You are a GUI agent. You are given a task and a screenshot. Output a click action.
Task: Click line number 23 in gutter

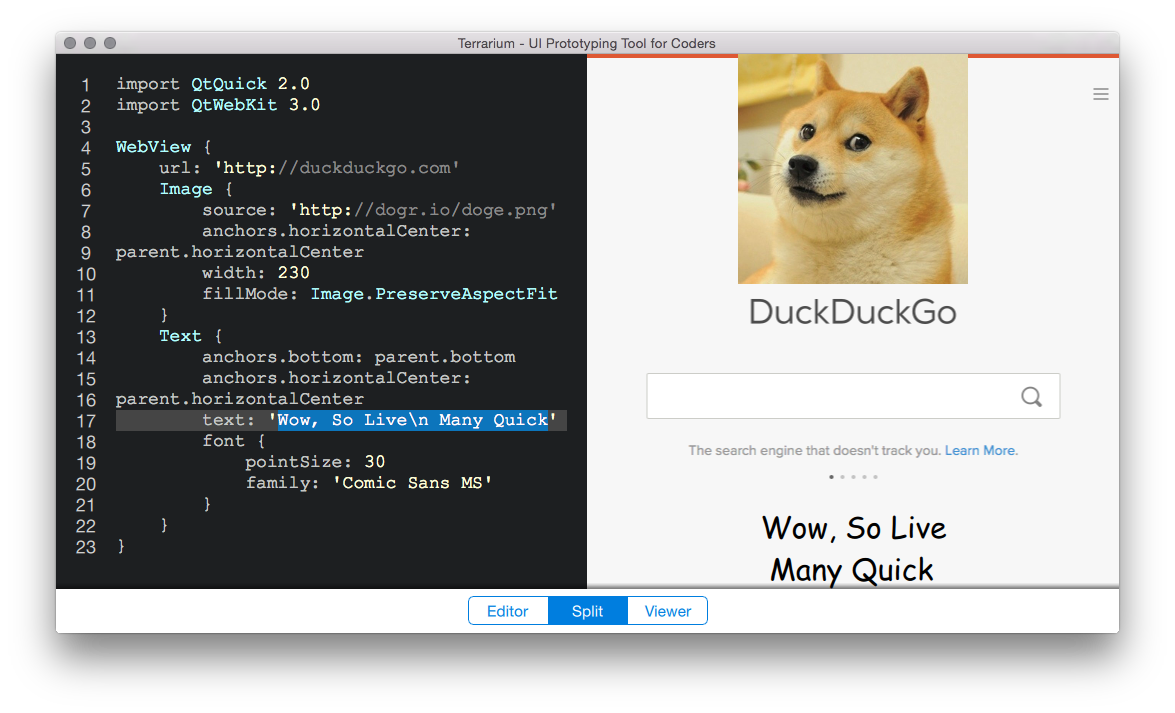86,547
